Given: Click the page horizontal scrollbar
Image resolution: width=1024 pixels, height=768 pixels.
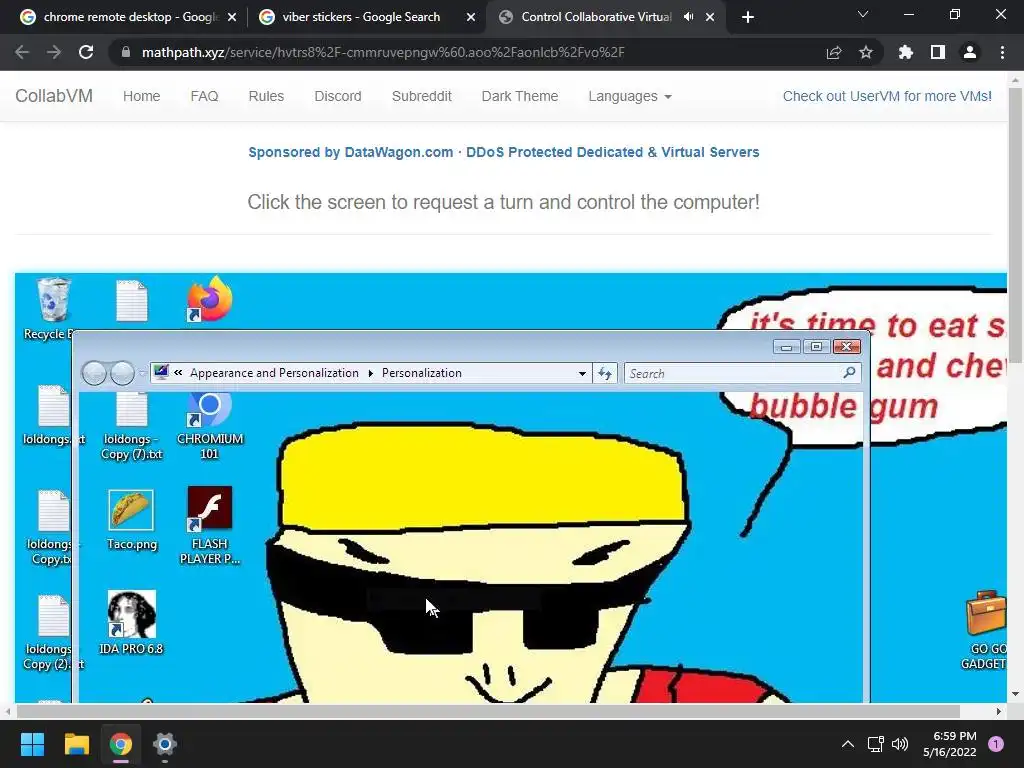Looking at the screenshot, I should click(x=488, y=711).
